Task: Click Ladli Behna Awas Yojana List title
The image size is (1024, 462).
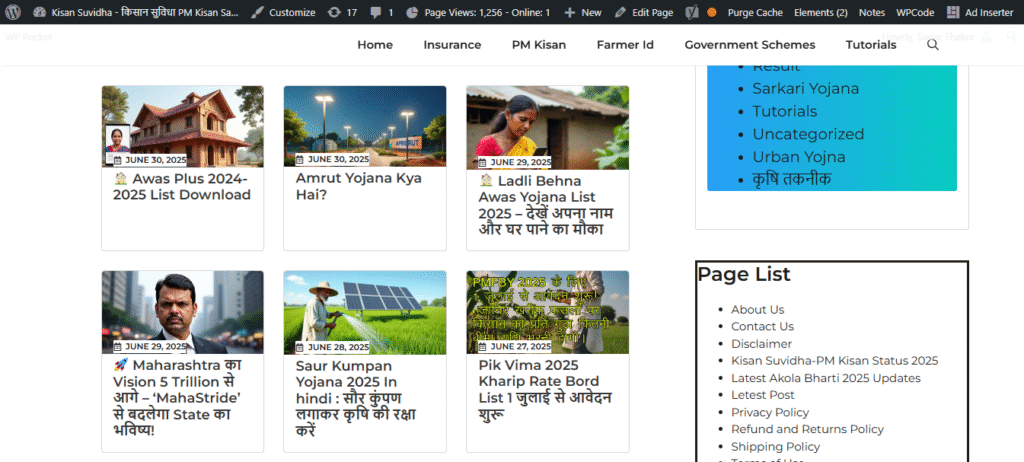Action: coord(546,205)
